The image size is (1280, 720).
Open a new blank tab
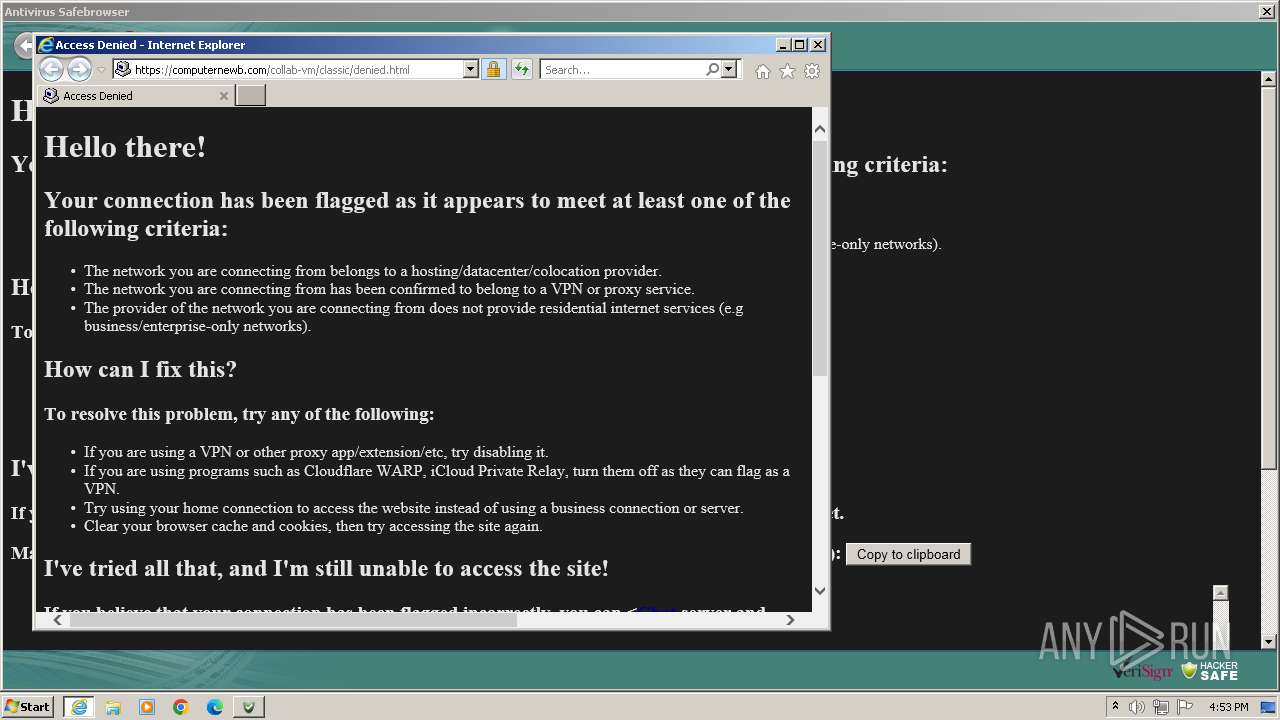(250, 96)
